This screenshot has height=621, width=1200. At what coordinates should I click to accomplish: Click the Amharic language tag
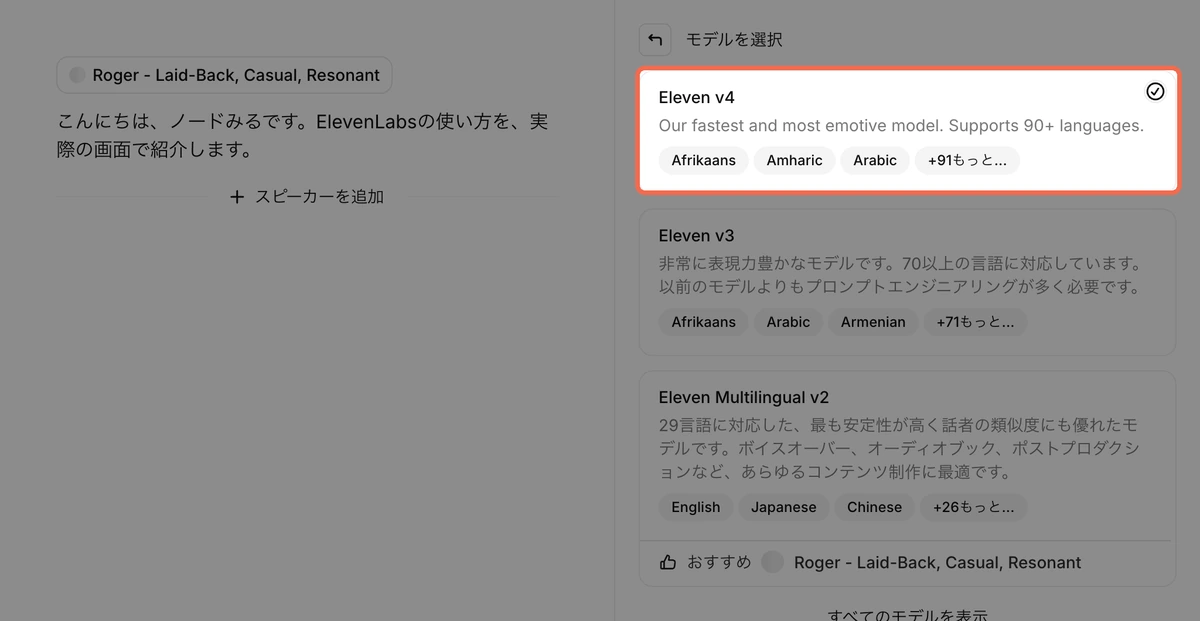pyautogui.click(x=794, y=160)
